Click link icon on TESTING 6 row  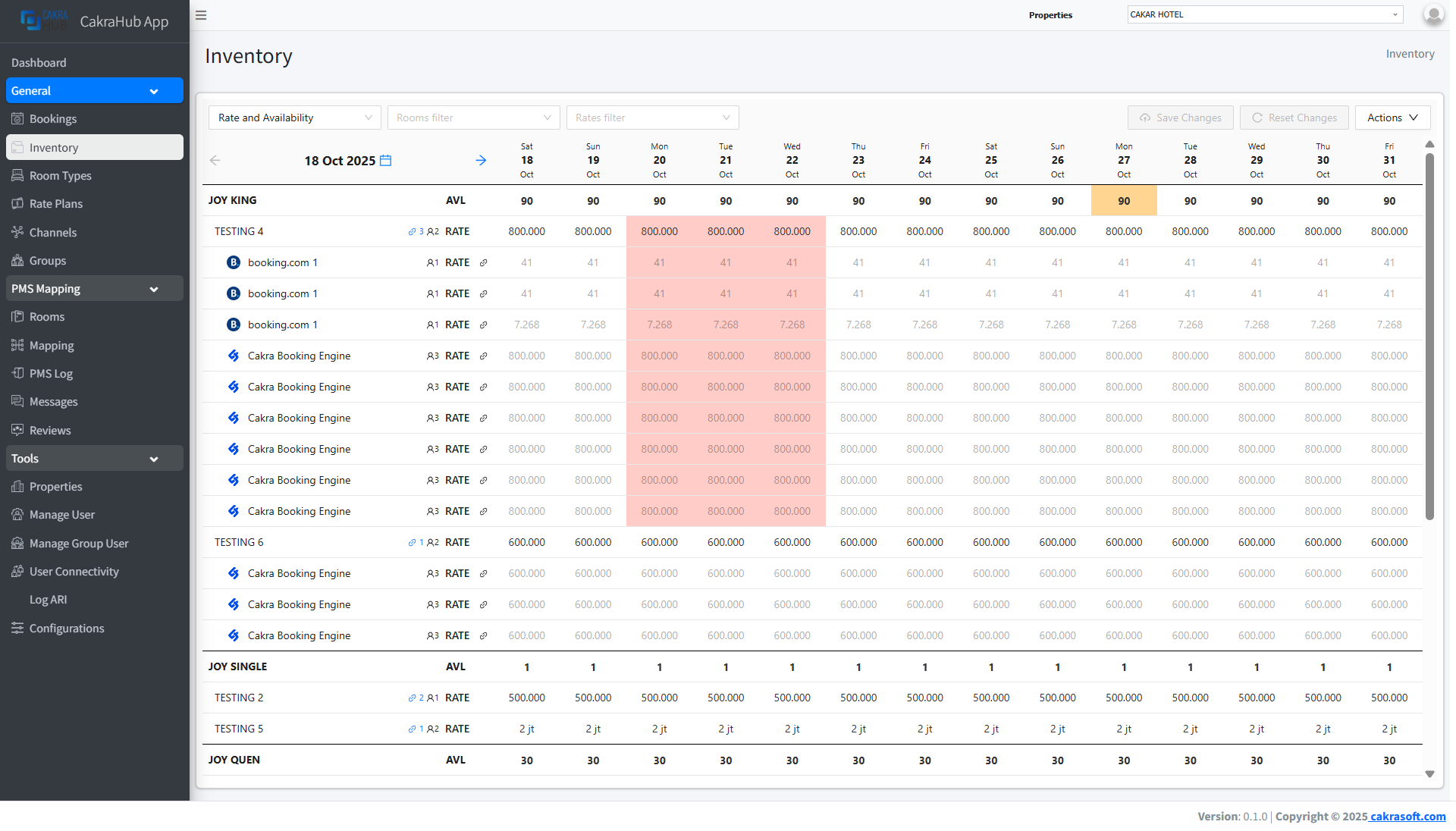click(412, 543)
